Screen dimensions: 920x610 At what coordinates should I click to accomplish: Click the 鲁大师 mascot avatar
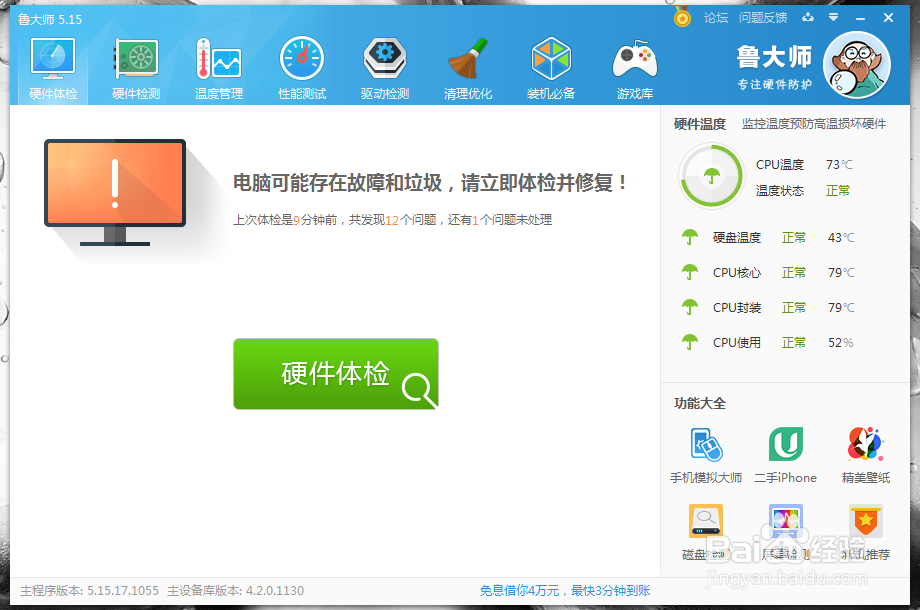tap(857, 65)
